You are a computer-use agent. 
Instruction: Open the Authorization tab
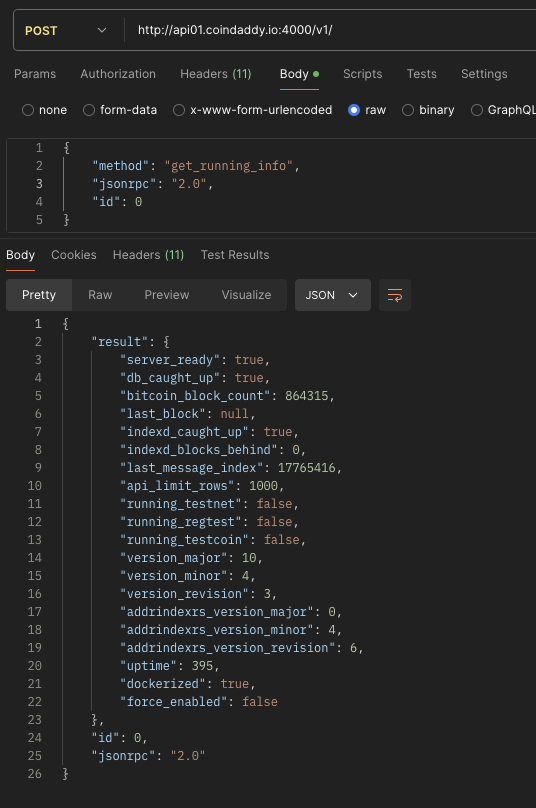tap(118, 74)
